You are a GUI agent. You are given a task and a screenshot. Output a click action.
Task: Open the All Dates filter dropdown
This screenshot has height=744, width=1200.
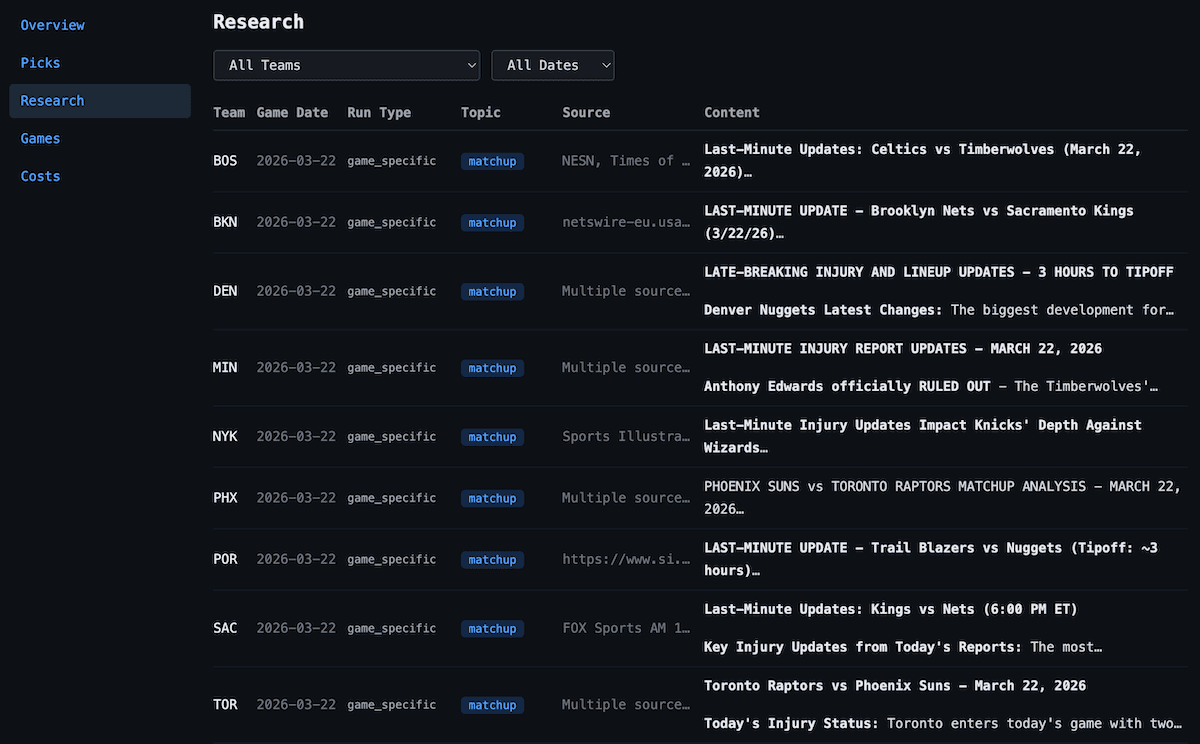click(552, 65)
